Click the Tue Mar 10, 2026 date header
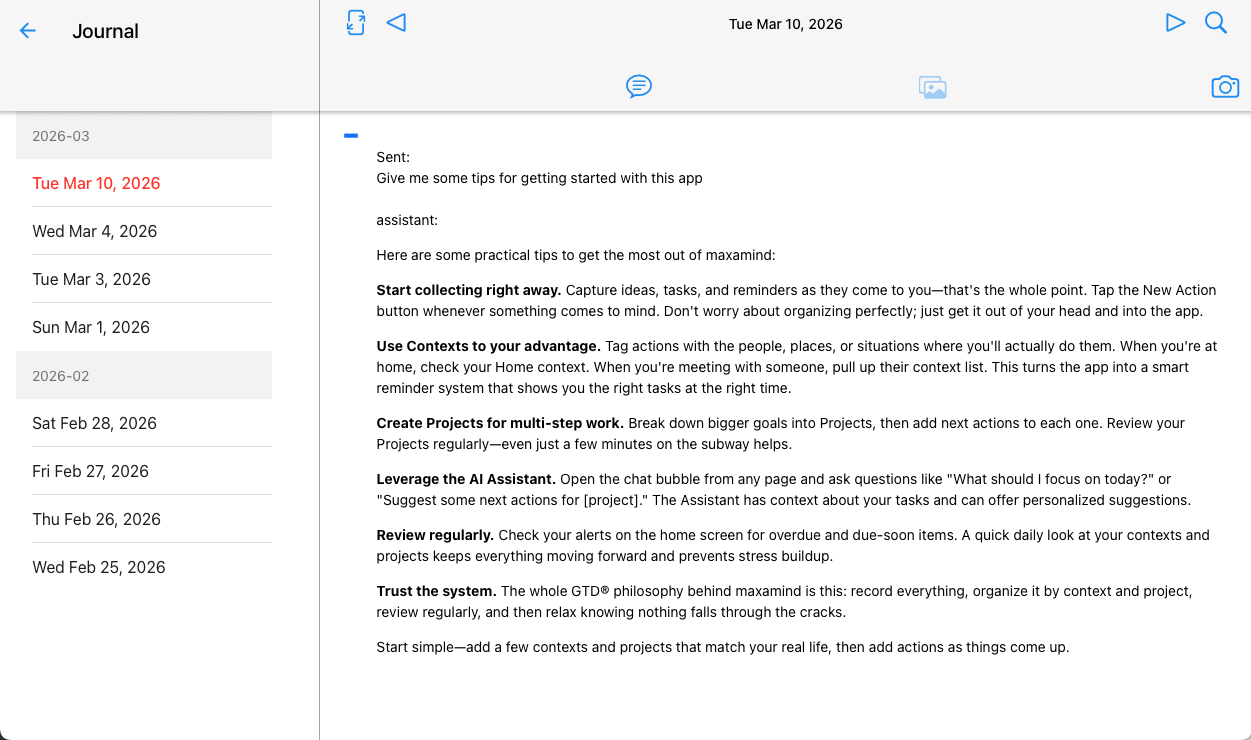The height and width of the screenshot is (740, 1251). (x=785, y=23)
